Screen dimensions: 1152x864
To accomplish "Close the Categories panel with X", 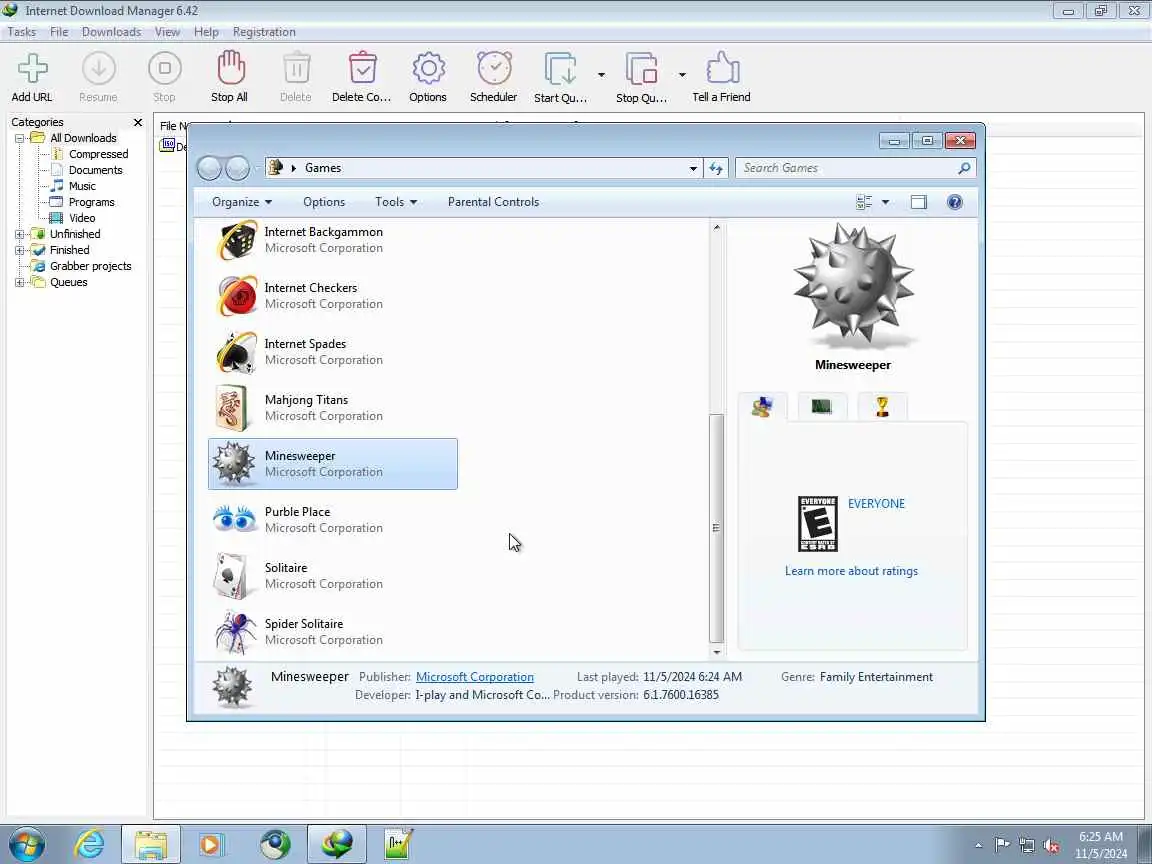I will click(137, 122).
